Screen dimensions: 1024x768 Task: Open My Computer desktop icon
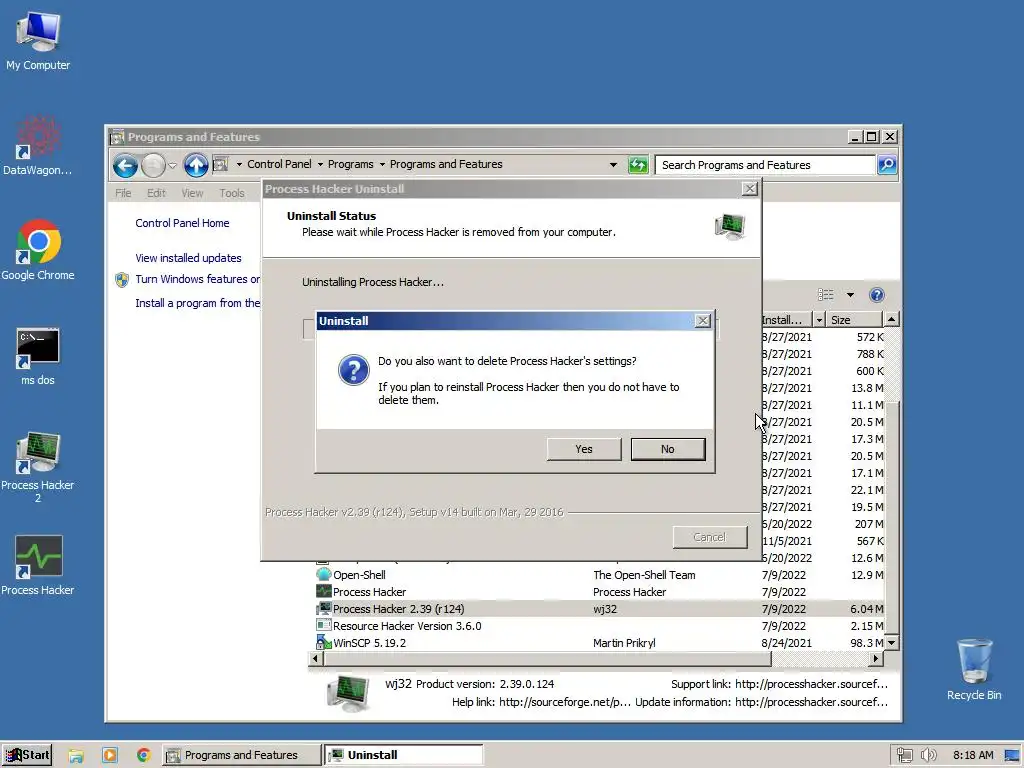point(38,41)
